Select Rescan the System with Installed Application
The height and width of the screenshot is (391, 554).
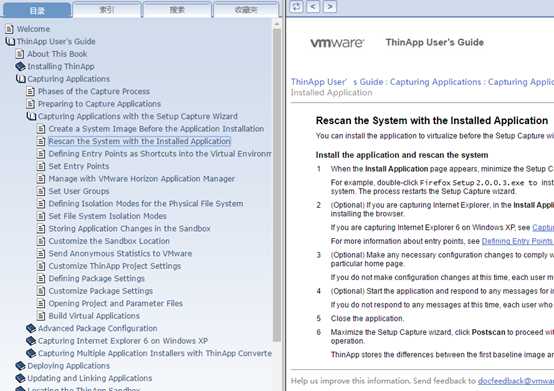139,141
